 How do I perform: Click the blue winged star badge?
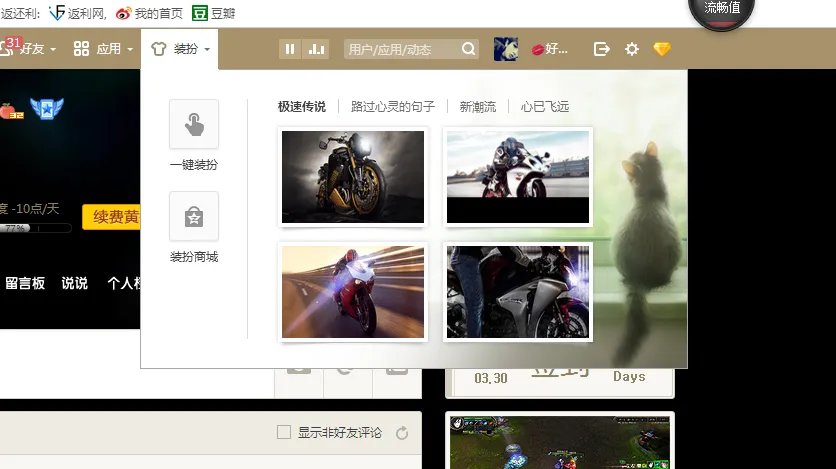point(47,109)
